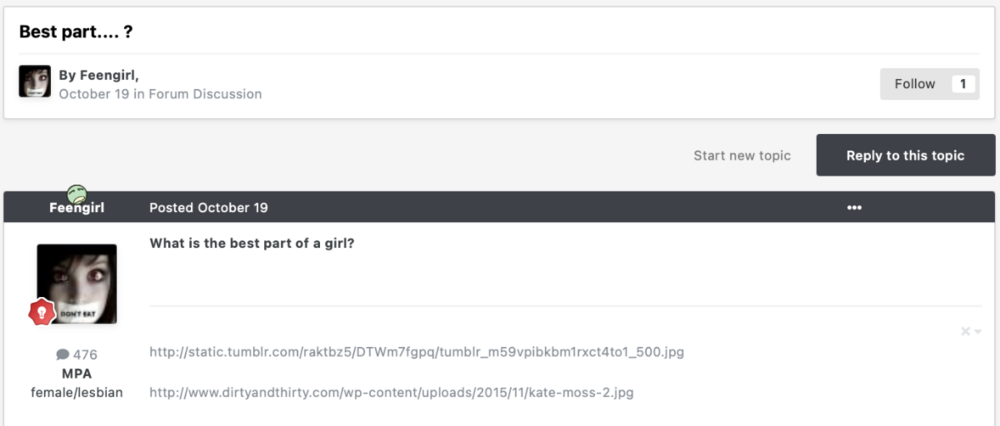Viewport: 1000px width, 426px height.
Task: Open the Posted October 19 permalink
Action: pos(209,208)
